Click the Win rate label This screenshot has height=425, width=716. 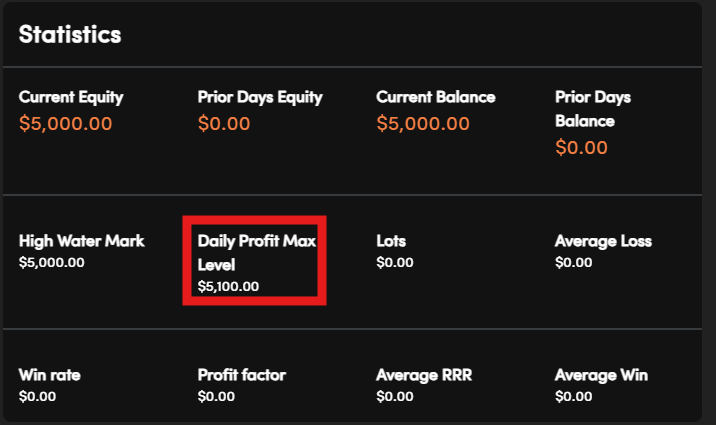click(x=50, y=375)
